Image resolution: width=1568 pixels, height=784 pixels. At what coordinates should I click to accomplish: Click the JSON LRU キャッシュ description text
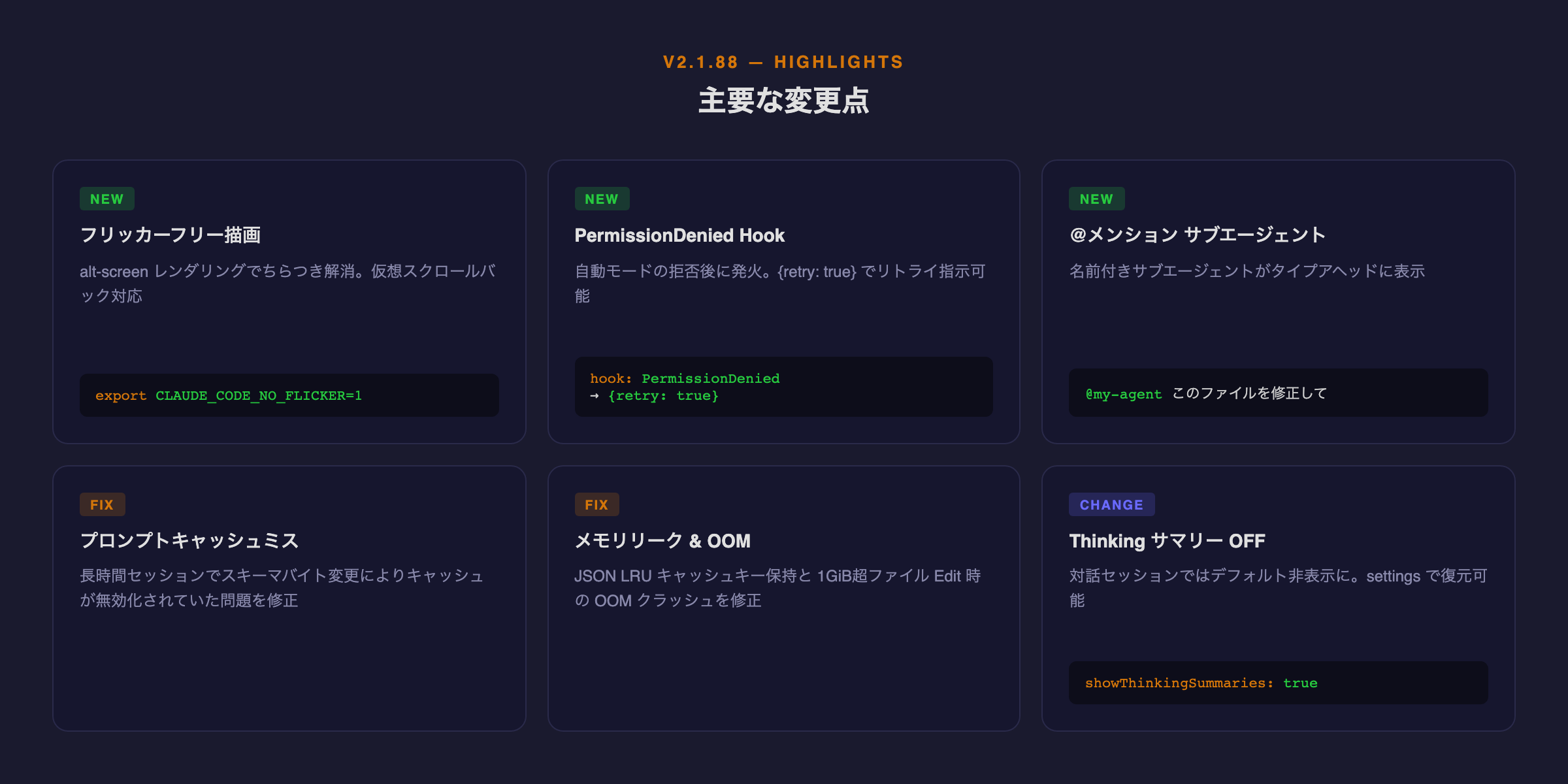point(777,588)
